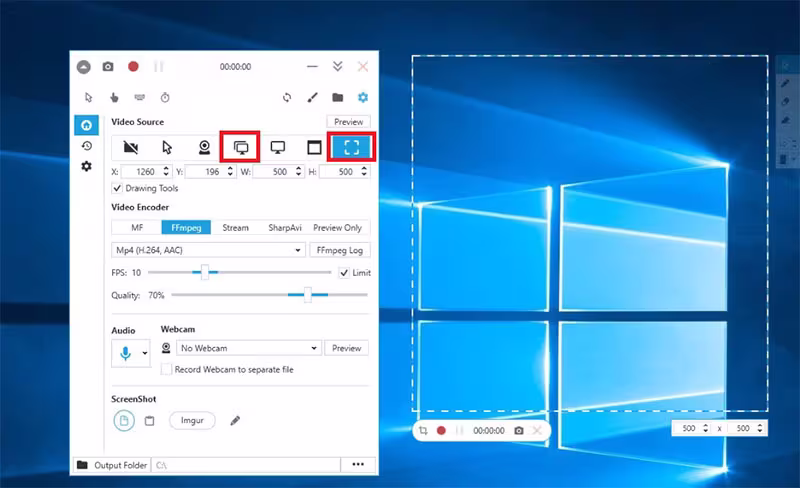Click the pencil icon in ScreenShot section

[x=235, y=421]
